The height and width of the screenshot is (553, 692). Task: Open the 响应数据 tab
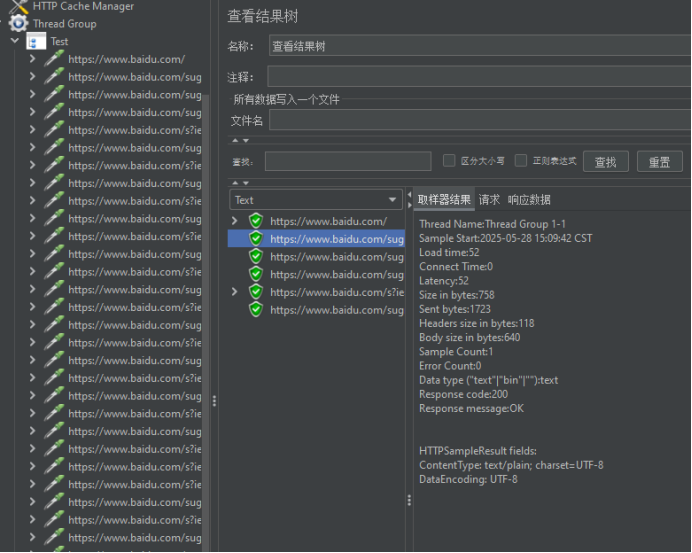click(x=529, y=200)
